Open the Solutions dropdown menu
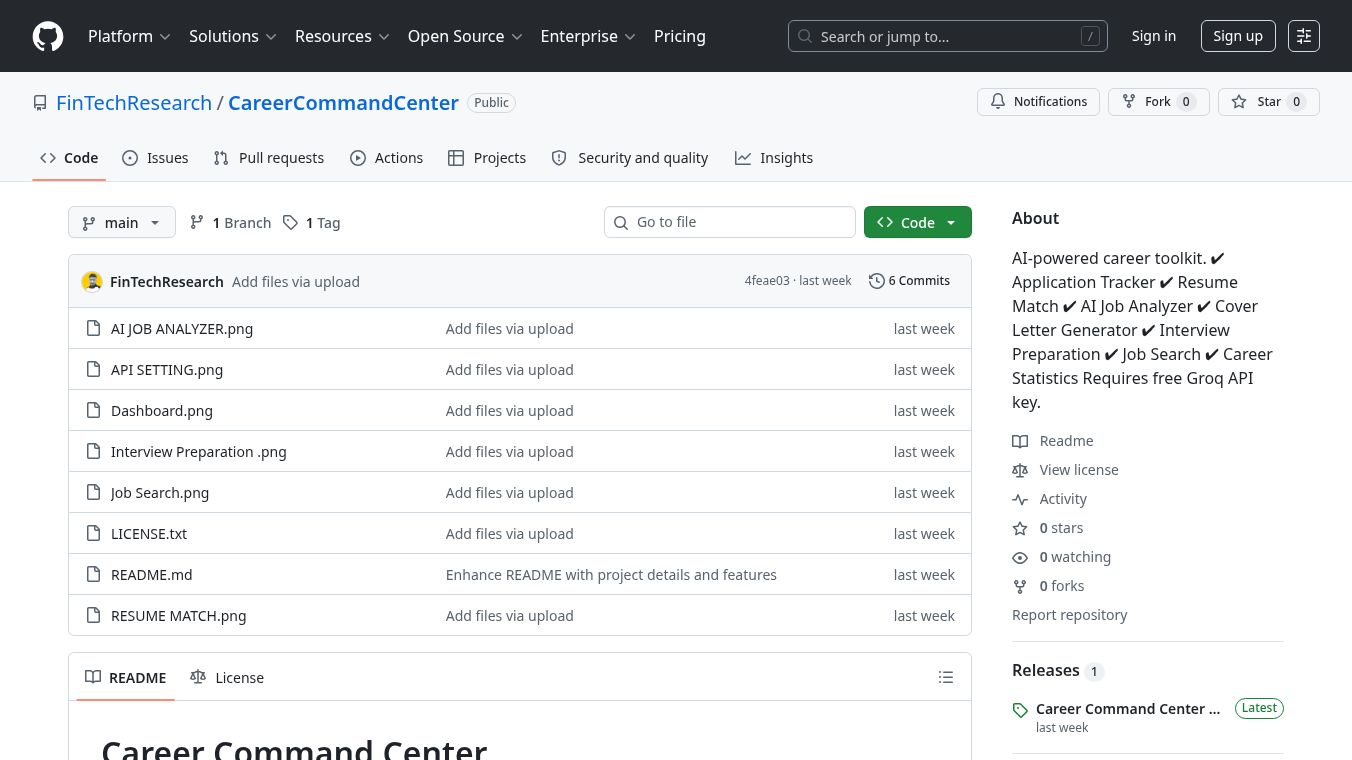The width and height of the screenshot is (1352, 760). (x=232, y=36)
